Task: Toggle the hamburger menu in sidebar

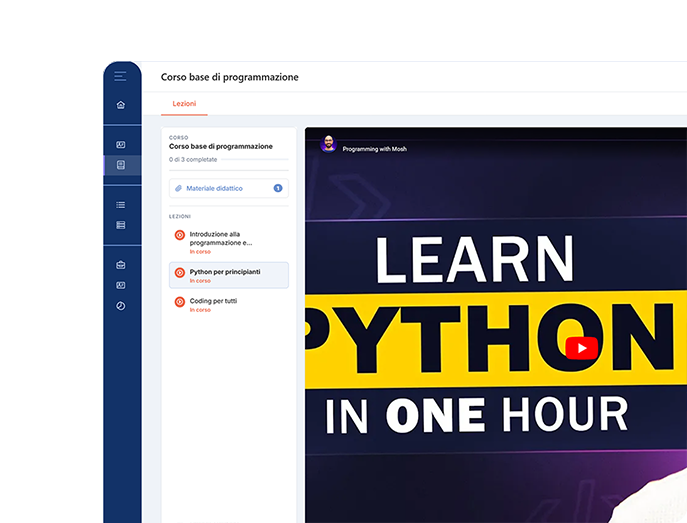Action: 120,76
